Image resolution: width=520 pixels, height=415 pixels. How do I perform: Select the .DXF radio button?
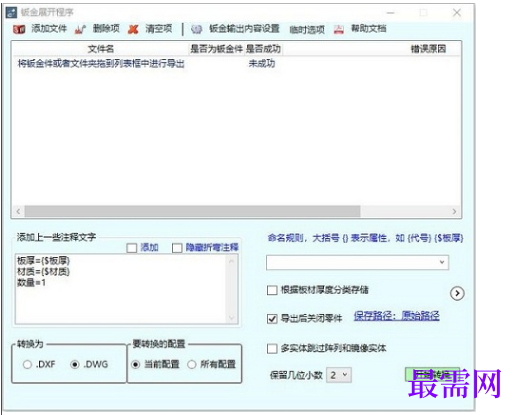point(27,364)
